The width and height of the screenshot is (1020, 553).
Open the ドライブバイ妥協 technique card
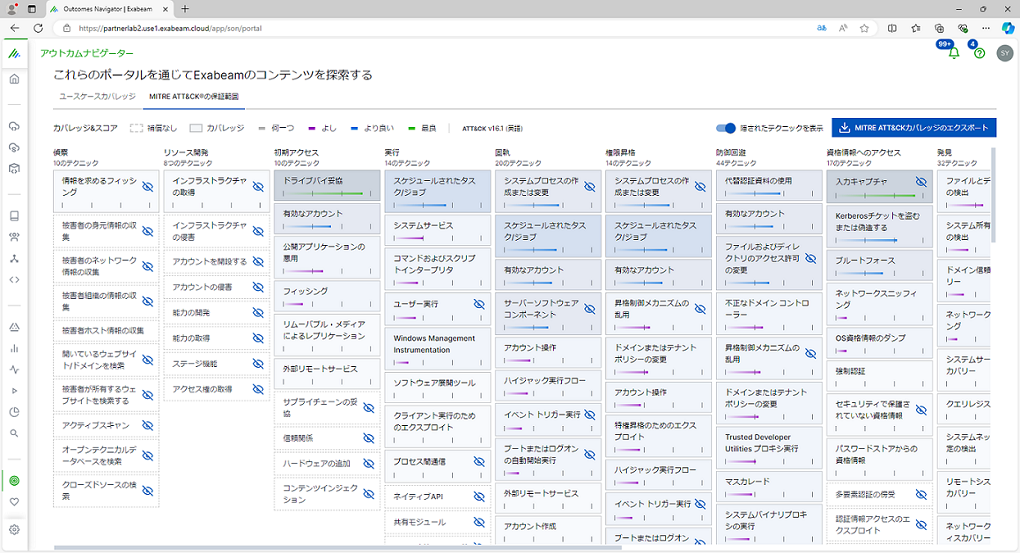(327, 185)
